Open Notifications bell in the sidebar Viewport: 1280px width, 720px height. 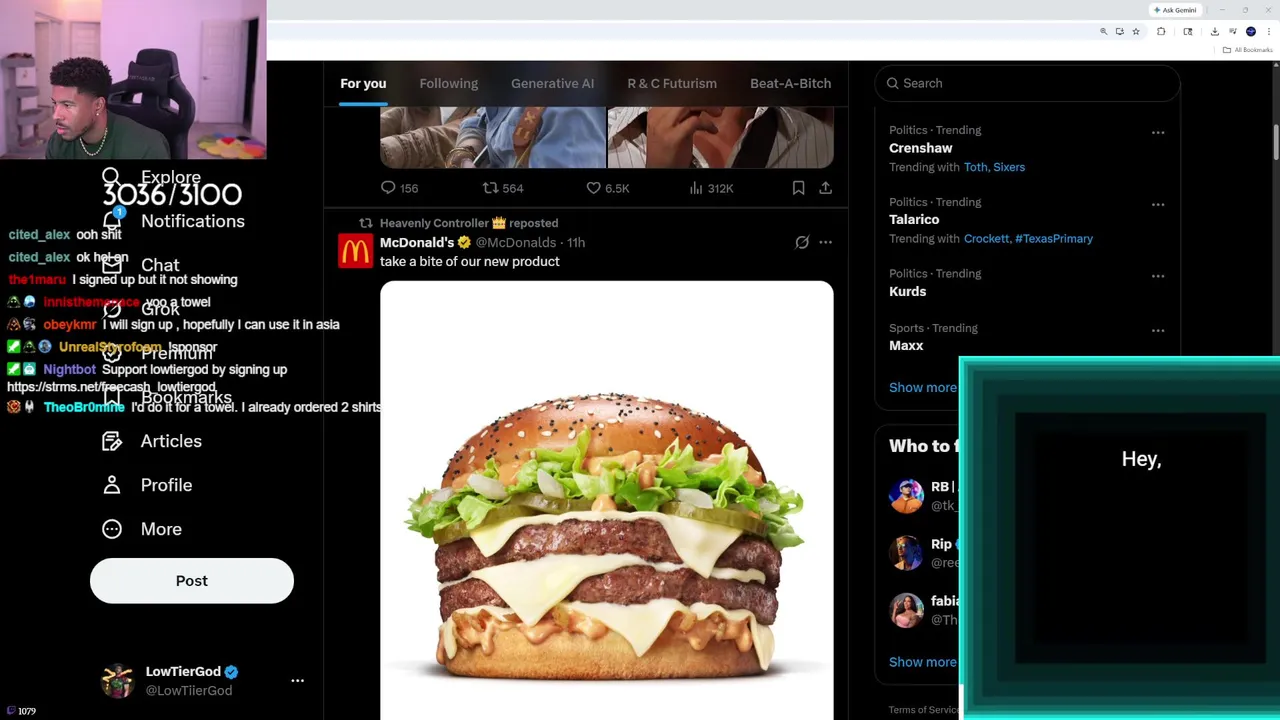112,221
